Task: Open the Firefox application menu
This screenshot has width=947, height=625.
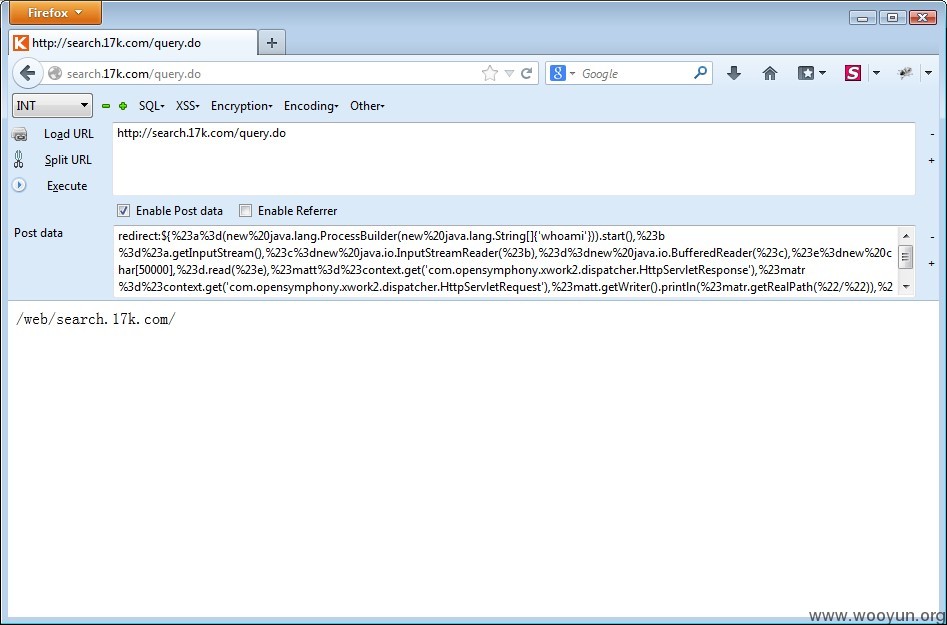Action: 55,13
